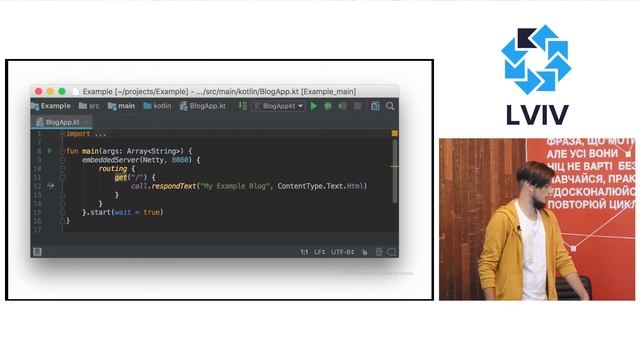Viewport: 640px width, 360px height.
Task: Click the routing keyword on line 10
Action: [113, 169]
